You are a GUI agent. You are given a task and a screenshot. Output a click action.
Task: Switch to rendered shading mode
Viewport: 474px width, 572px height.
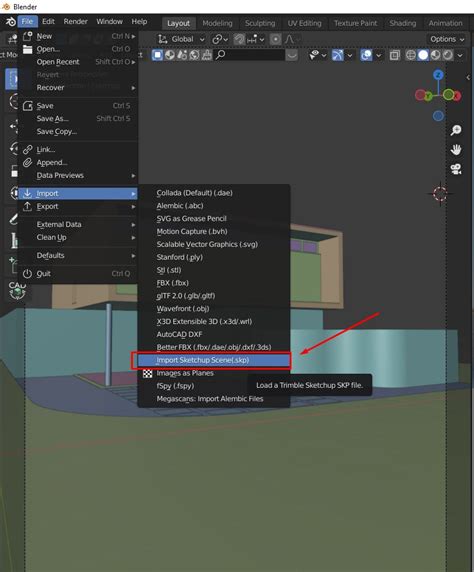447,55
